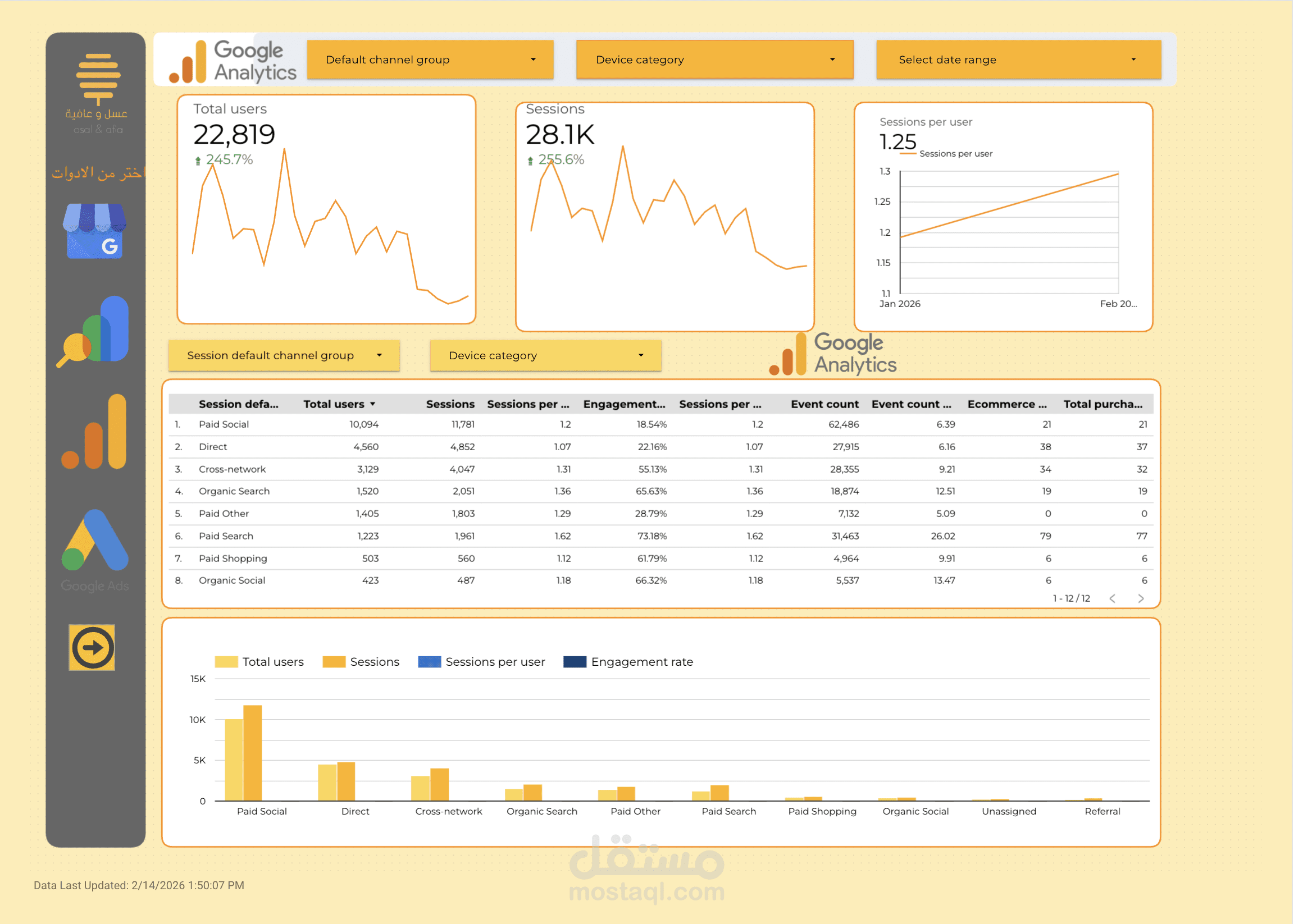Open the Google Search Console sidebar icon

(x=94, y=331)
